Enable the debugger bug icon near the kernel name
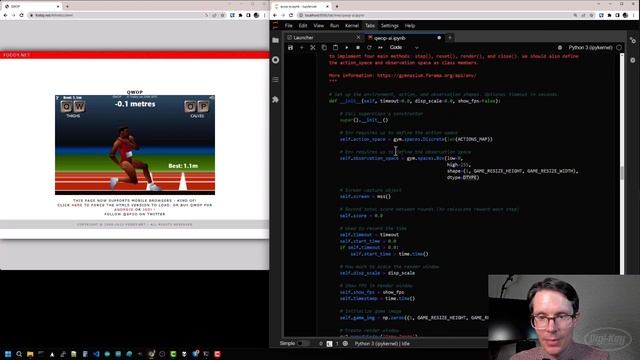Screen dimensions: 640x360 560,48
